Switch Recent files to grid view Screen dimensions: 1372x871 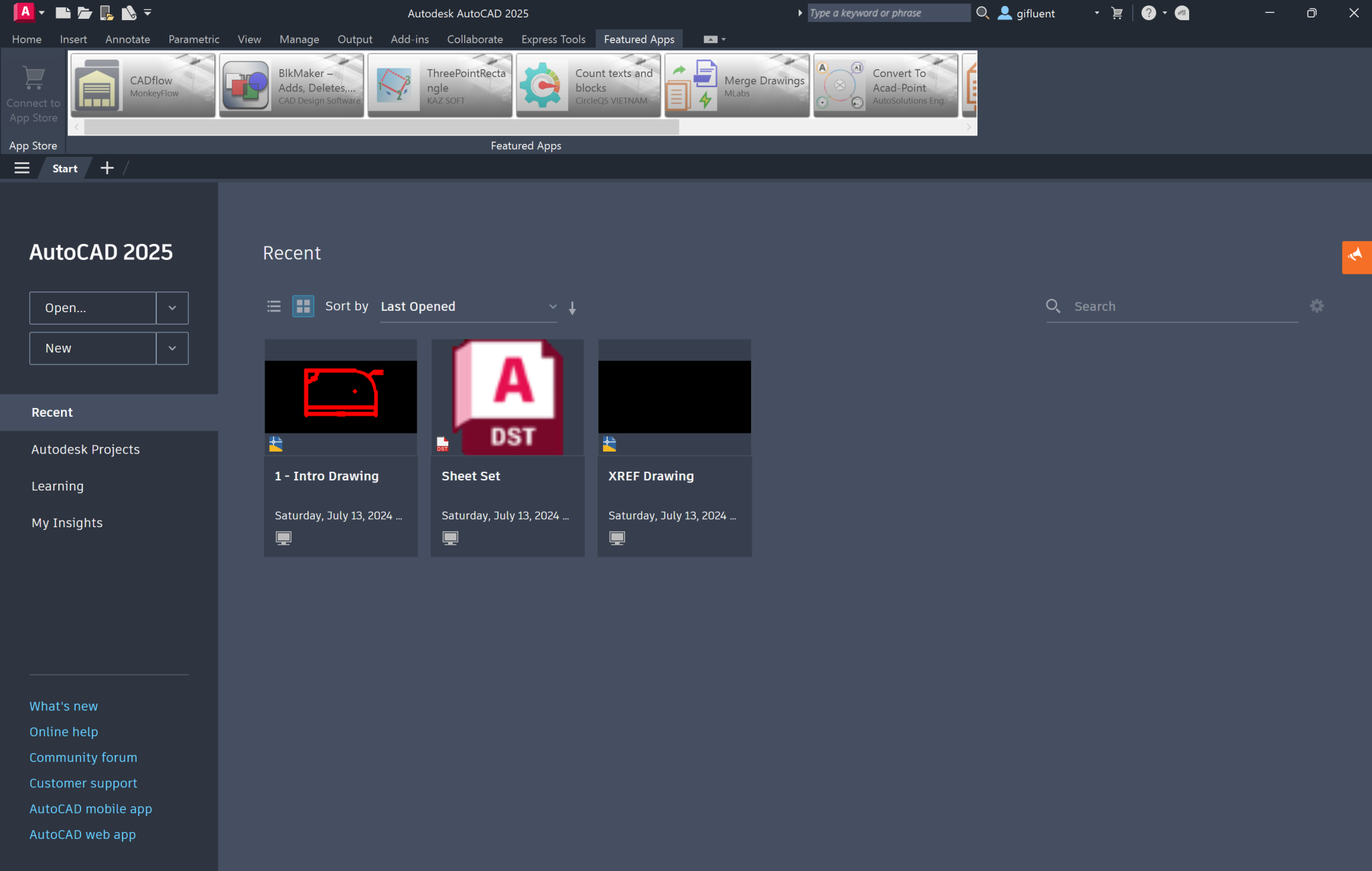pos(303,306)
